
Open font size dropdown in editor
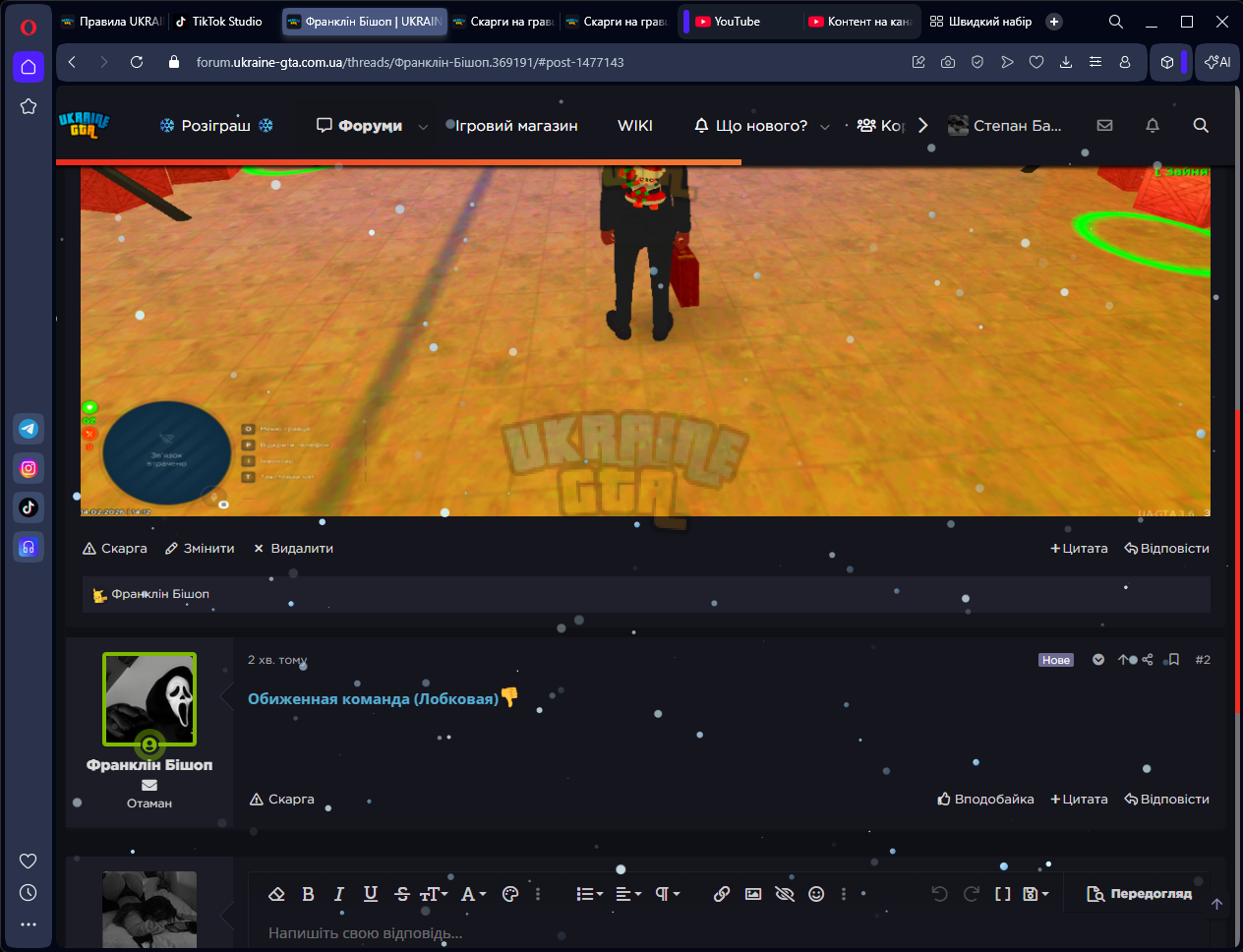tap(434, 894)
